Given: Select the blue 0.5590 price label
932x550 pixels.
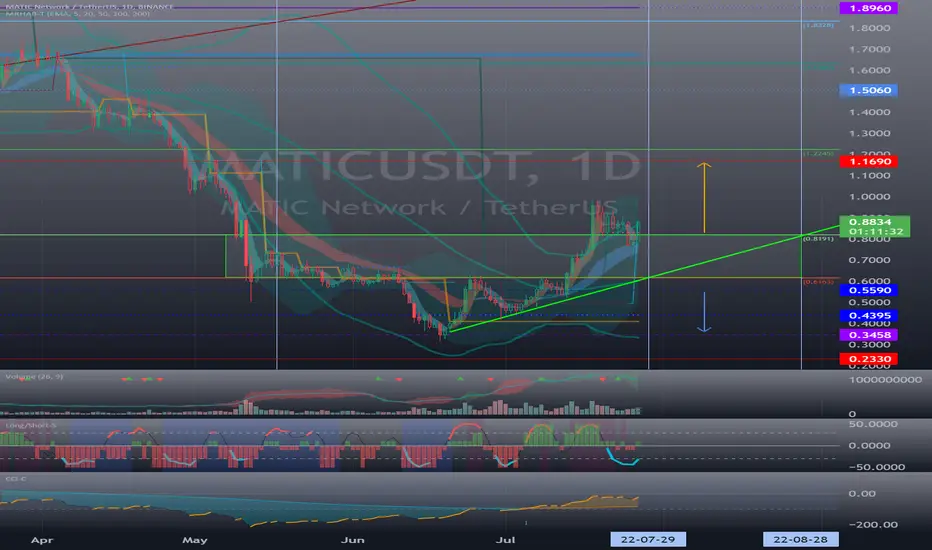Looking at the screenshot, I should click(x=868, y=290).
